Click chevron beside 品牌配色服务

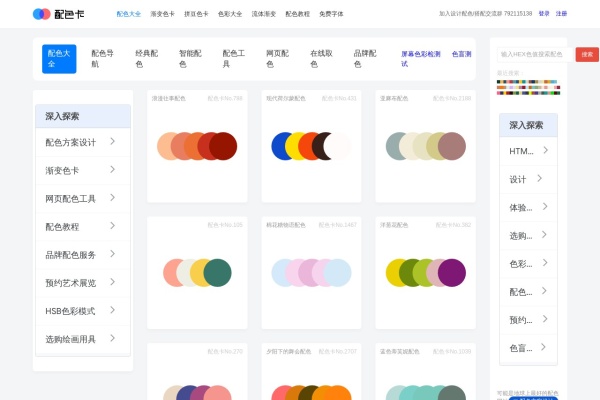[112, 254]
